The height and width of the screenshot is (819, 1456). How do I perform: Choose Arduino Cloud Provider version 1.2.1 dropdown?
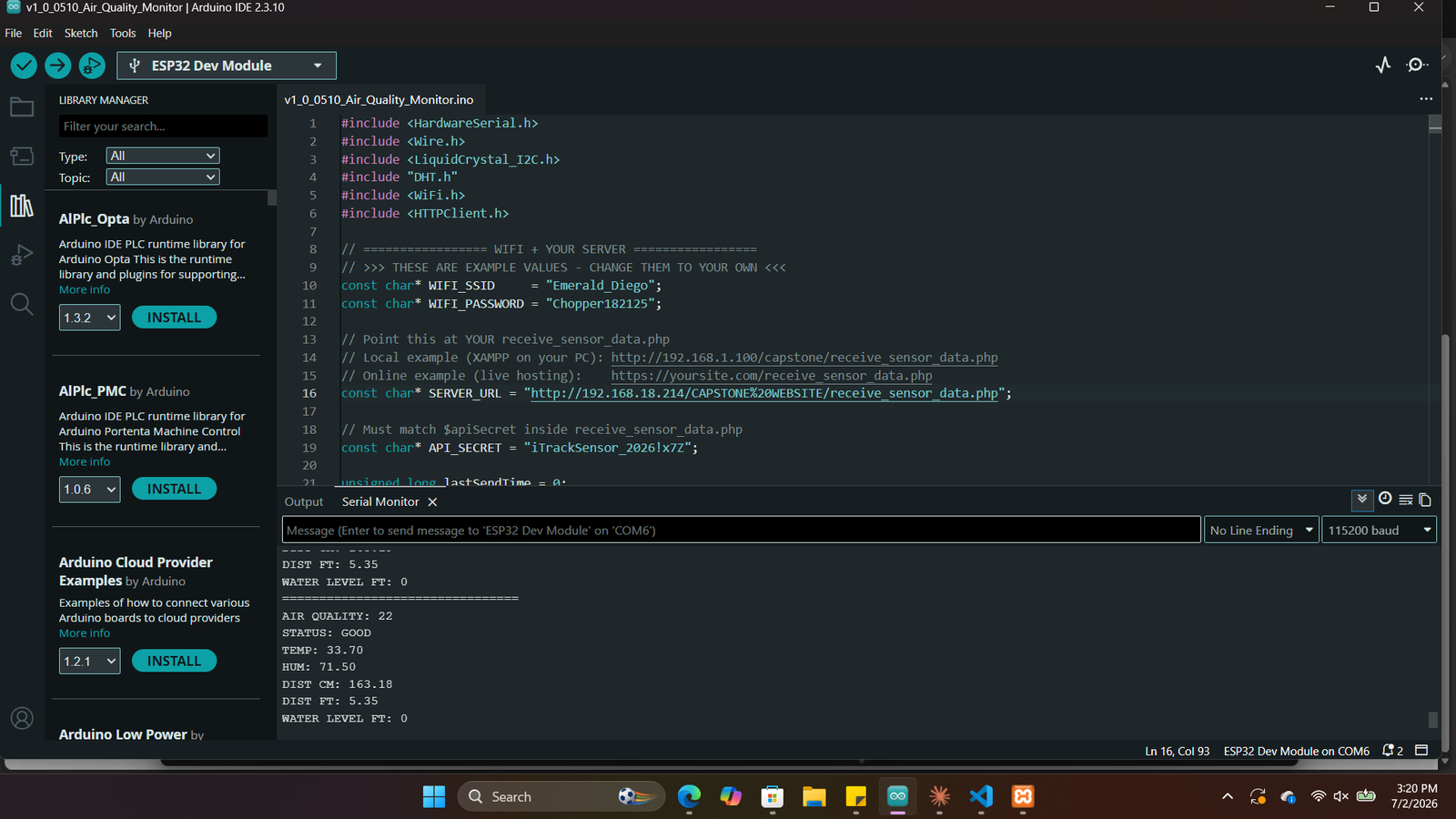tap(90, 662)
